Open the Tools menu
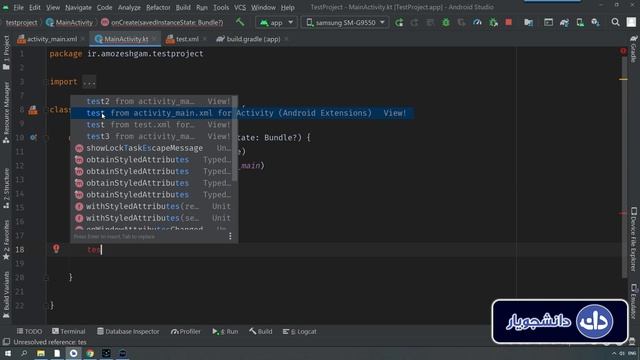The image size is (640, 360). point(221,7)
